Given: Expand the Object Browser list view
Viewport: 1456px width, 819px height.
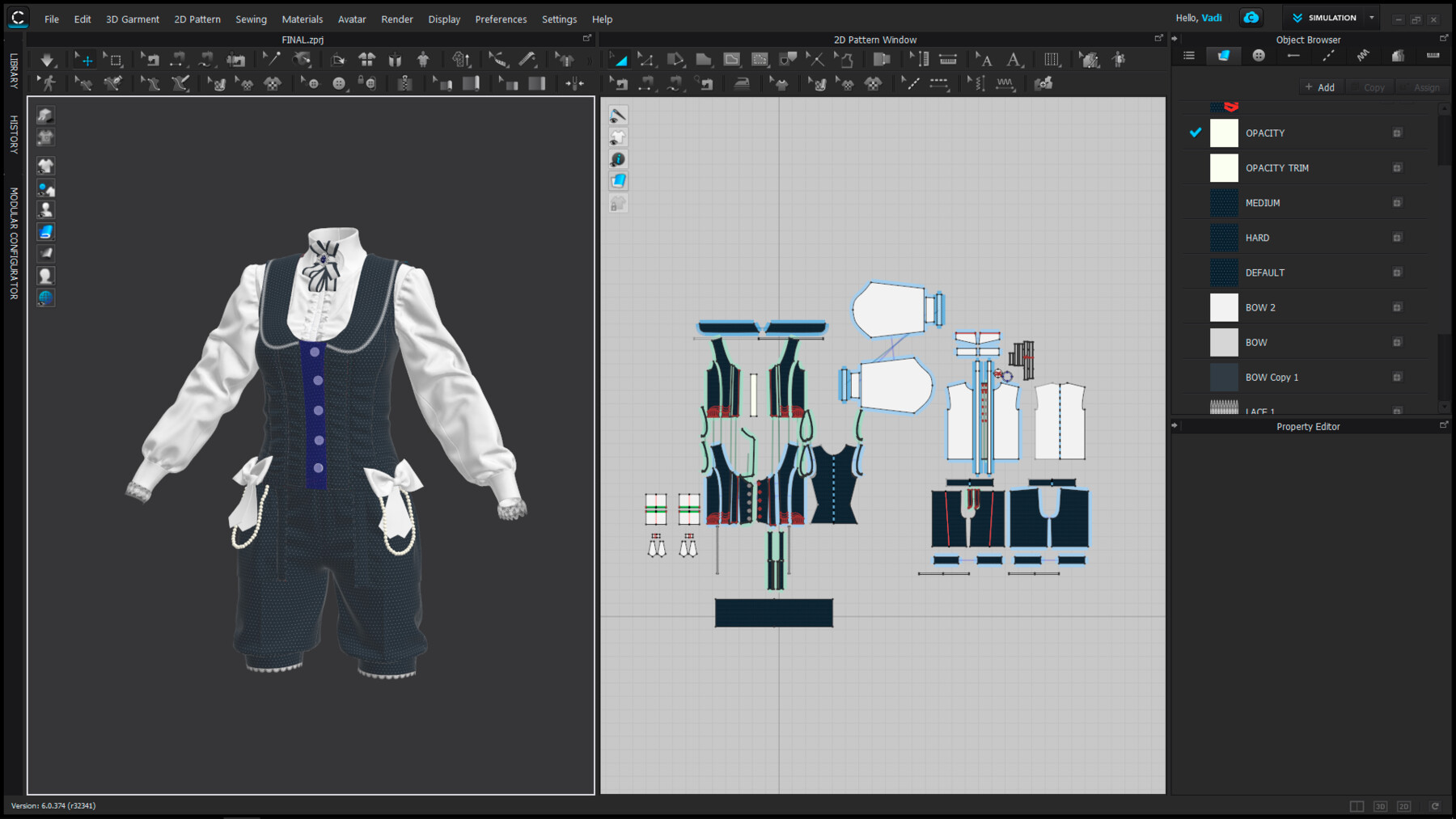Looking at the screenshot, I should 1188,56.
